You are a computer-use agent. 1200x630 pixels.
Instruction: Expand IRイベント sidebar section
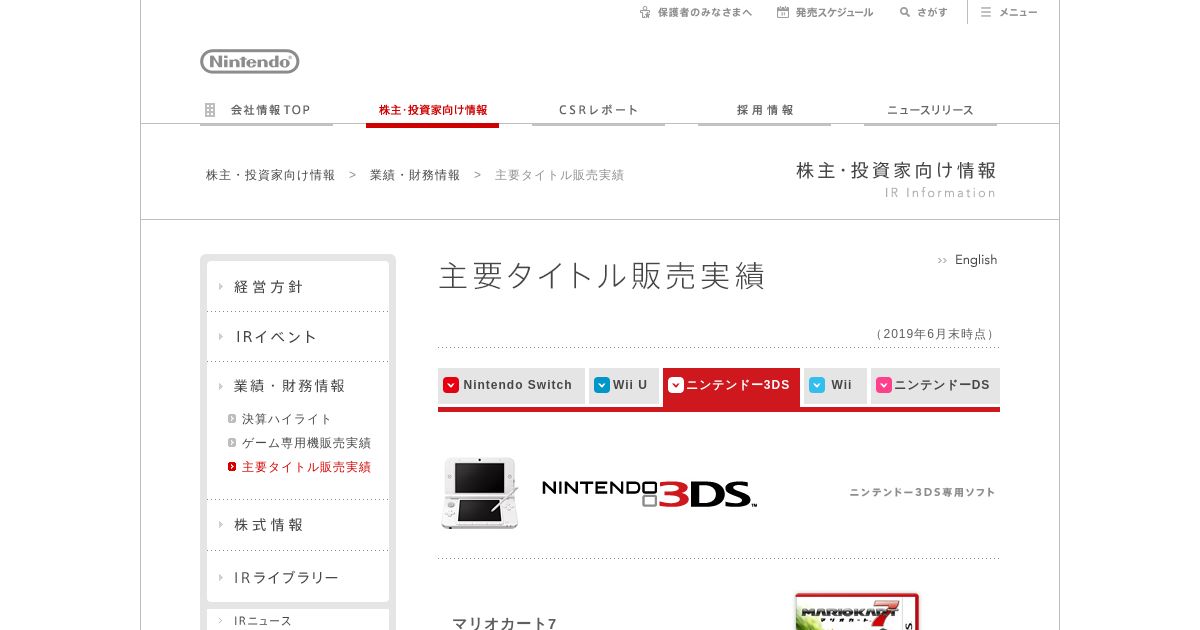pos(298,337)
